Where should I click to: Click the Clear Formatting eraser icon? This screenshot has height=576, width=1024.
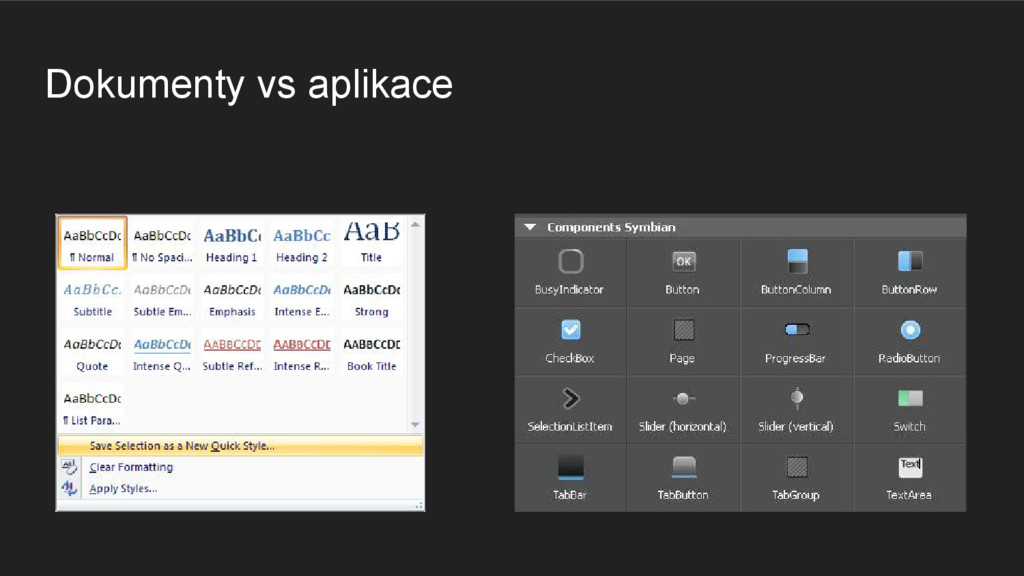pos(69,466)
